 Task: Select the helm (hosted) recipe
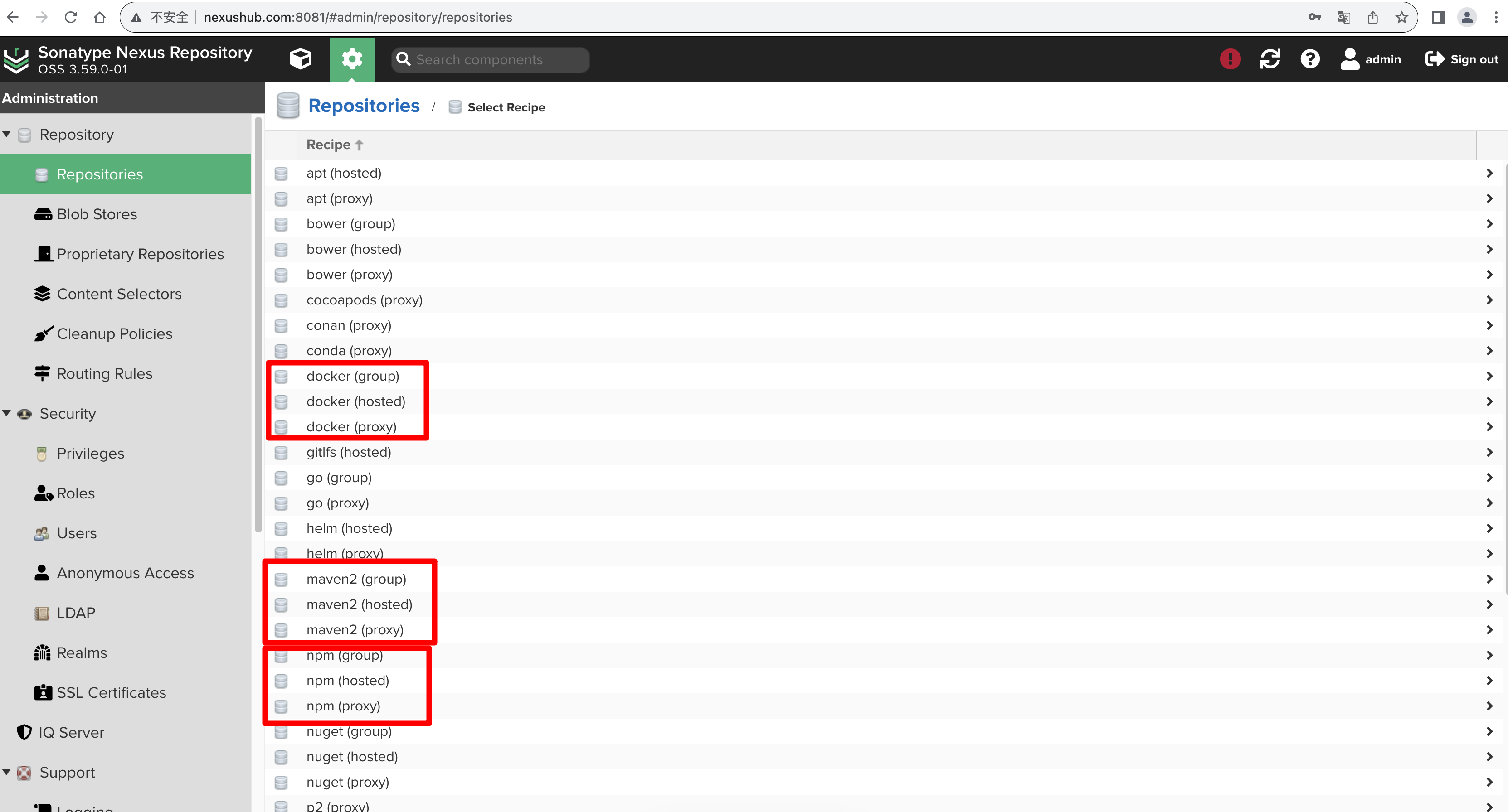click(884, 528)
